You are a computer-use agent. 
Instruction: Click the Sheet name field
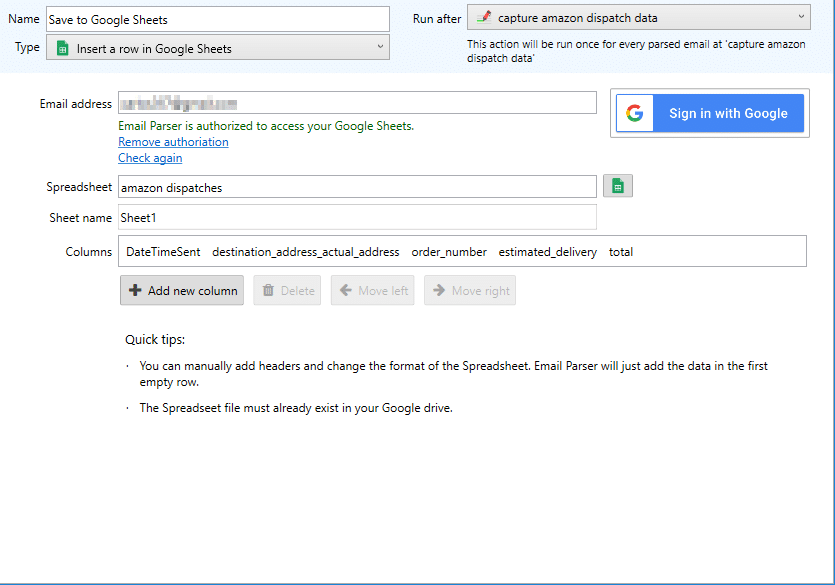[357, 217]
